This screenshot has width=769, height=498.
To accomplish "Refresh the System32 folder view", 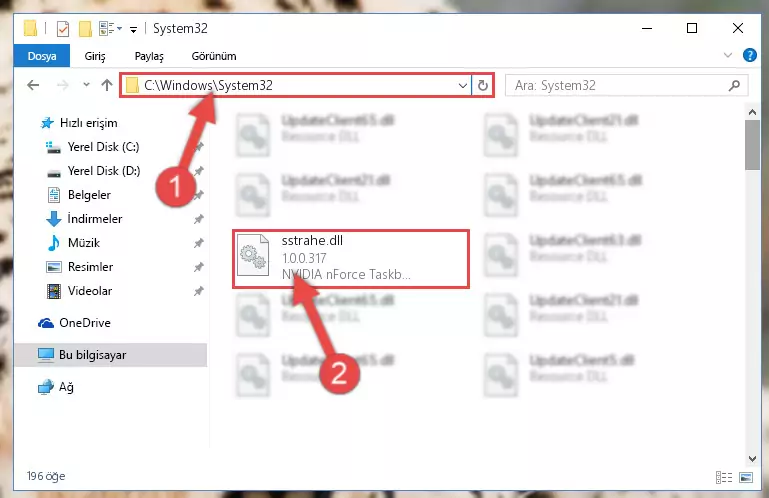I will tap(483, 85).
